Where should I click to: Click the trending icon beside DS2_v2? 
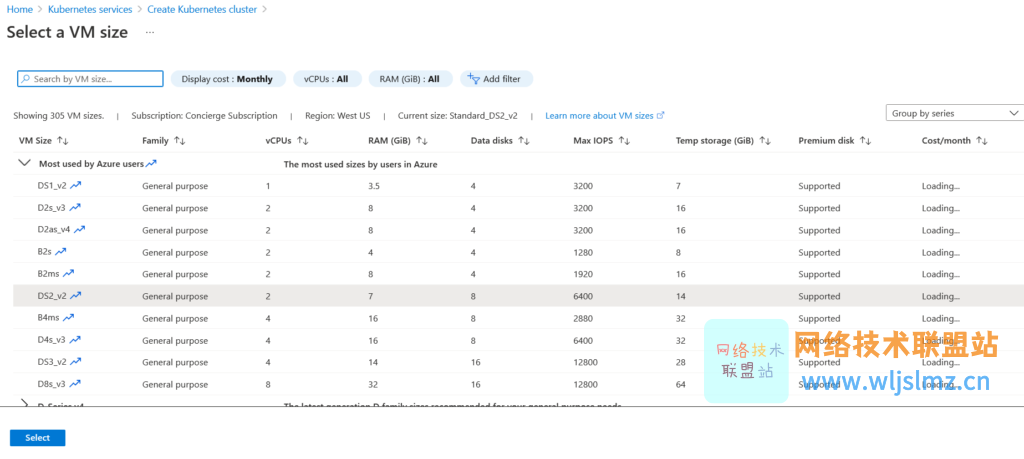(76, 295)
